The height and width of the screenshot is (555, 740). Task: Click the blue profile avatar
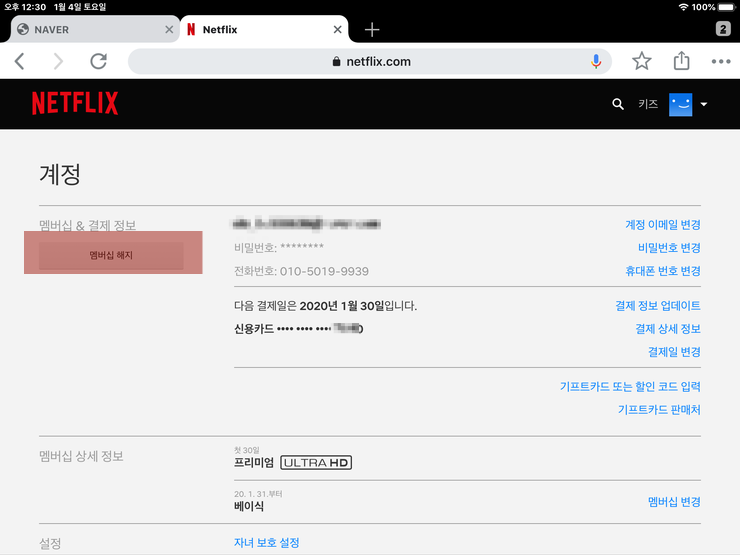tap(681, 104)
